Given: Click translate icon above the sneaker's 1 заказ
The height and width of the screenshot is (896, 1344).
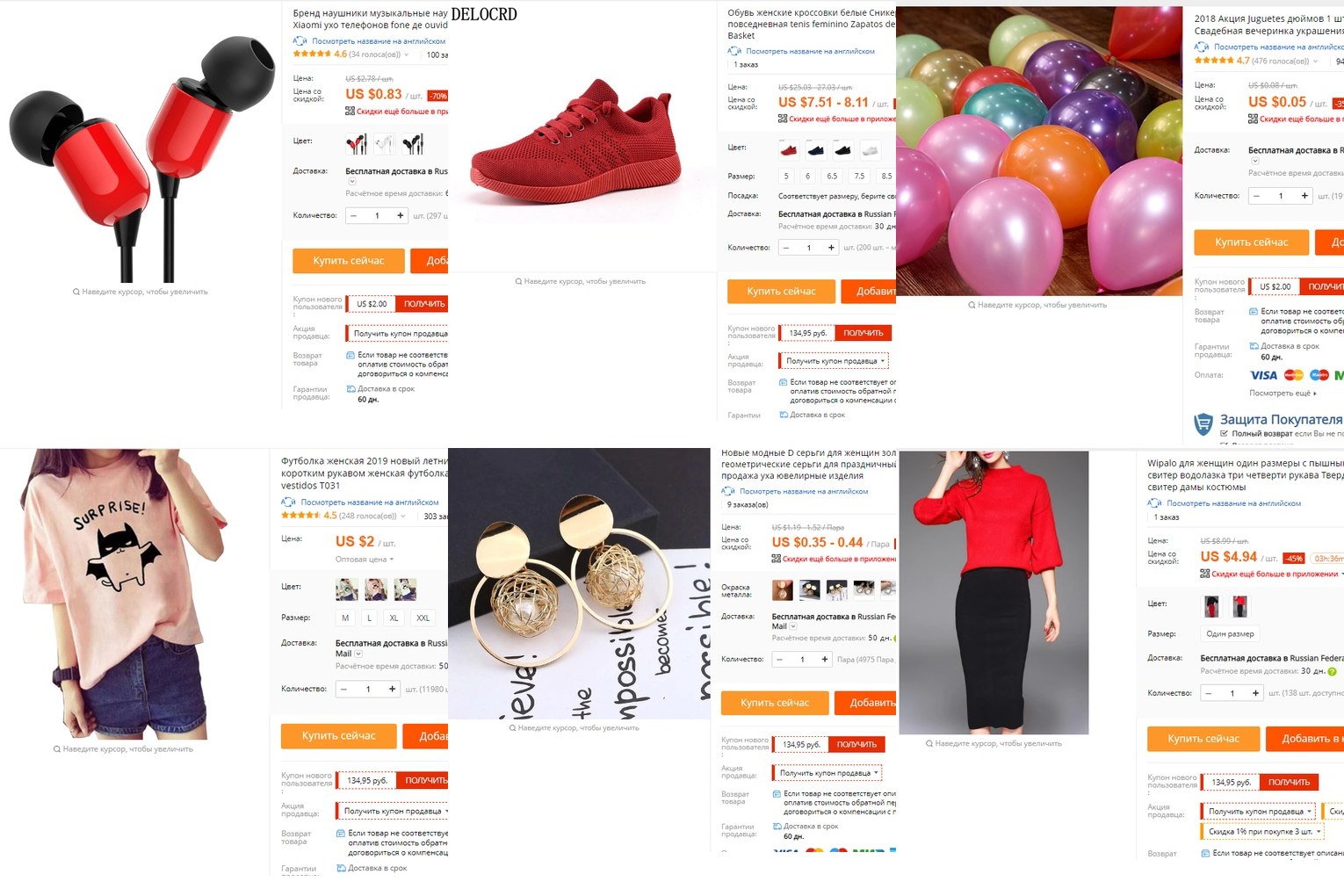Looking at the screenshot, I should (x=734, y=51).
